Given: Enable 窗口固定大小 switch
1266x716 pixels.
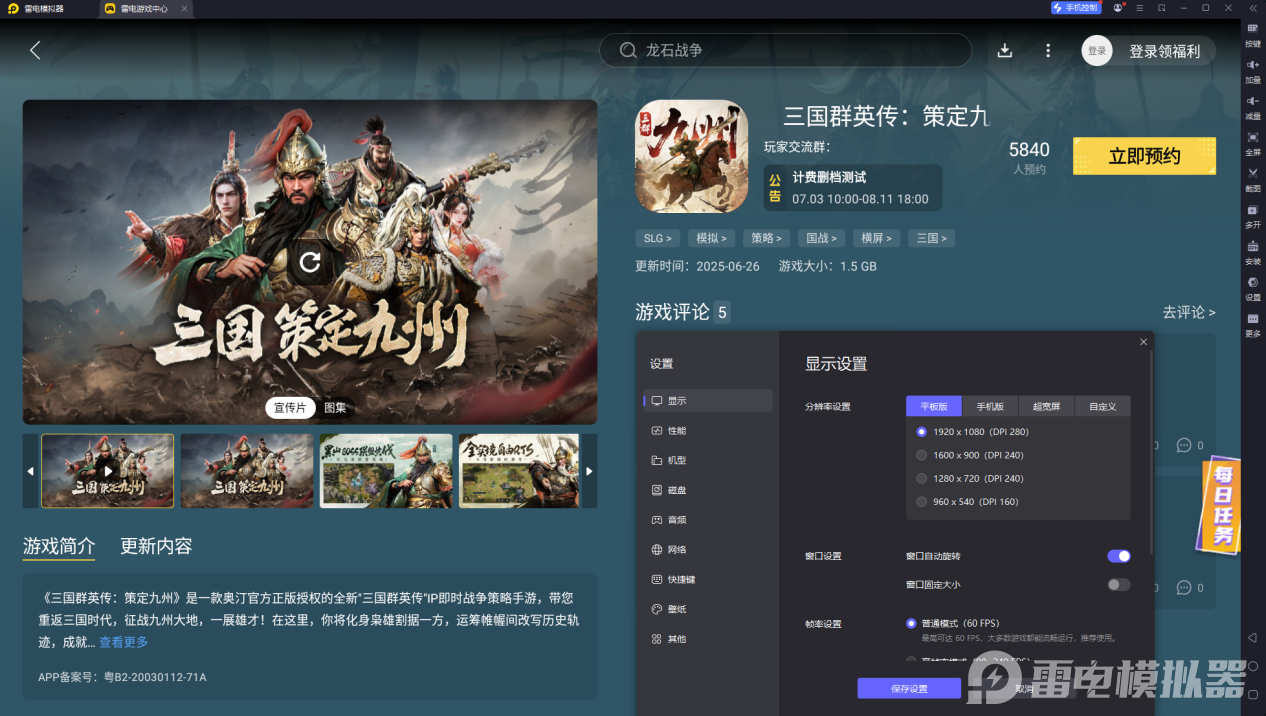Looking at the screenshot, I should [1118, 584].
